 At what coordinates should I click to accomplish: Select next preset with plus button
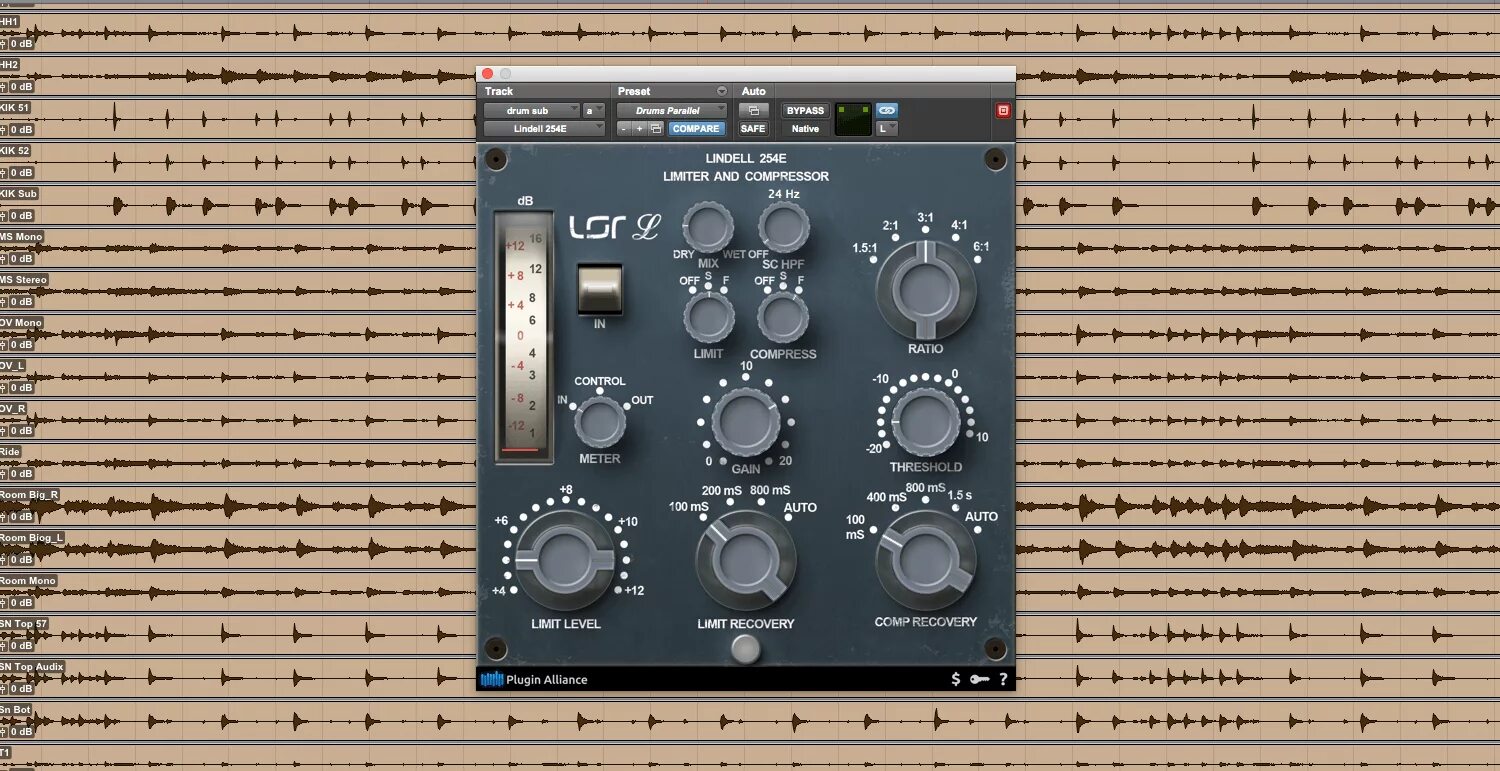[x=639, y=128]
